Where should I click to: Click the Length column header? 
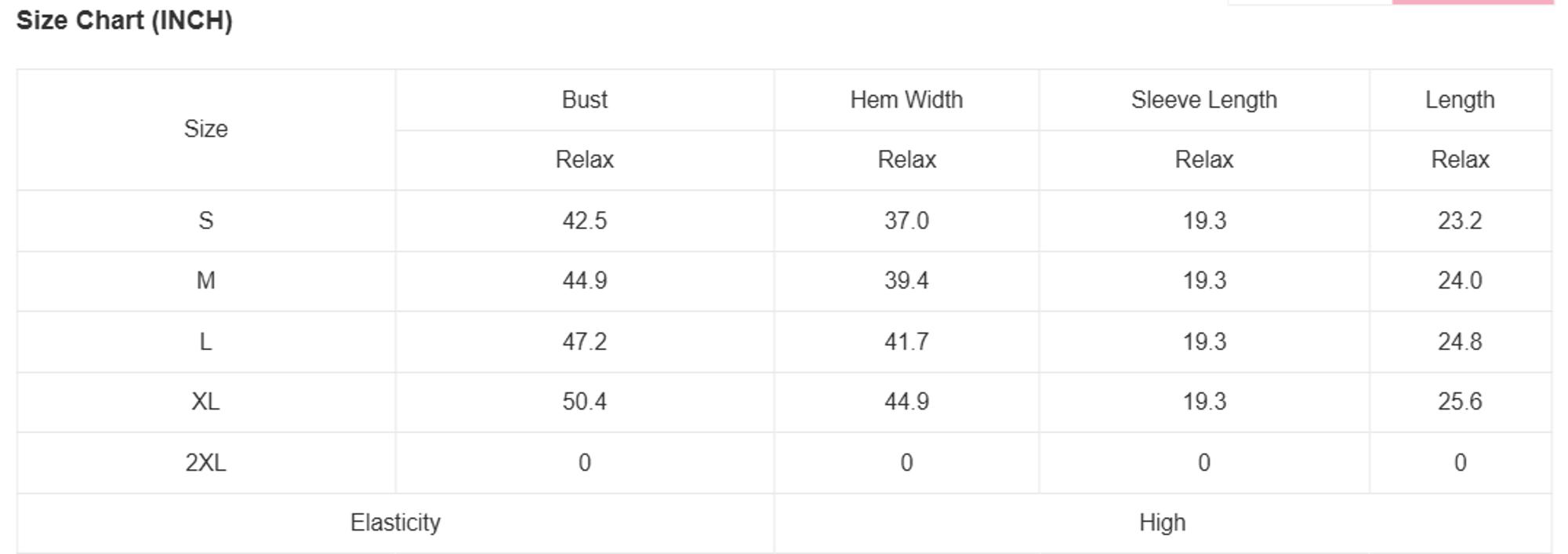tap(1460, 100)
